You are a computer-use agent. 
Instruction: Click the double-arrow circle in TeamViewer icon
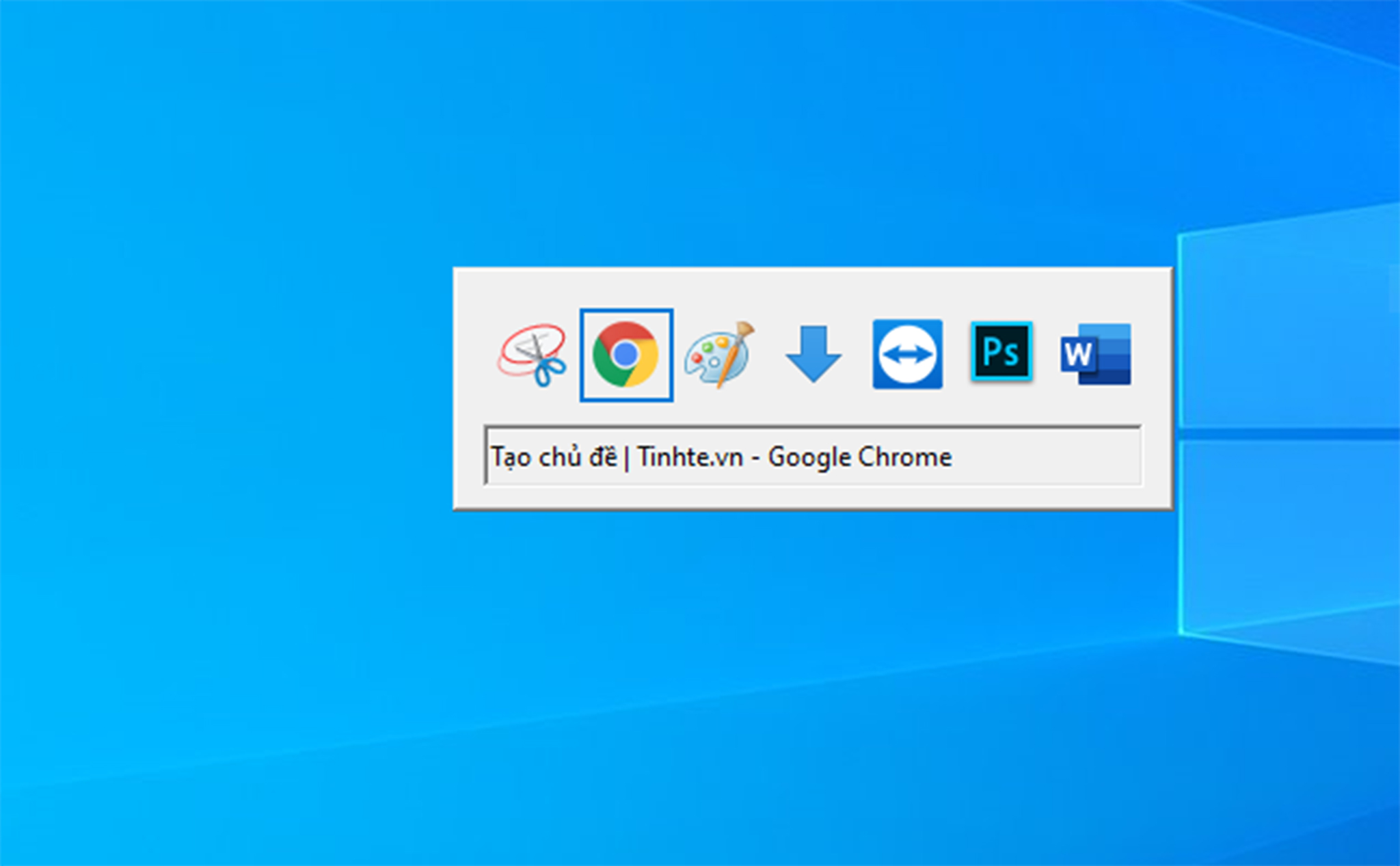pyautogui.click(x=907, y=355)
